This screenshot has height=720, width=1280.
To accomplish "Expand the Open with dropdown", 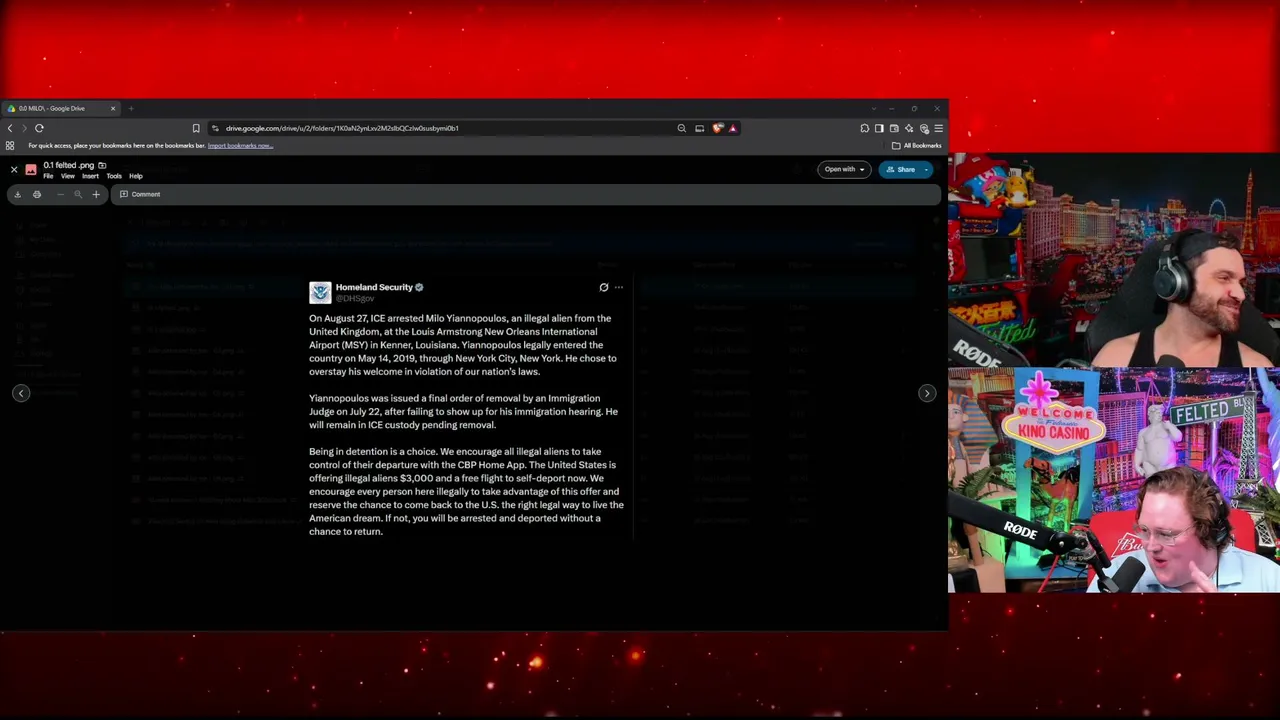I will [x=844, y=169].
